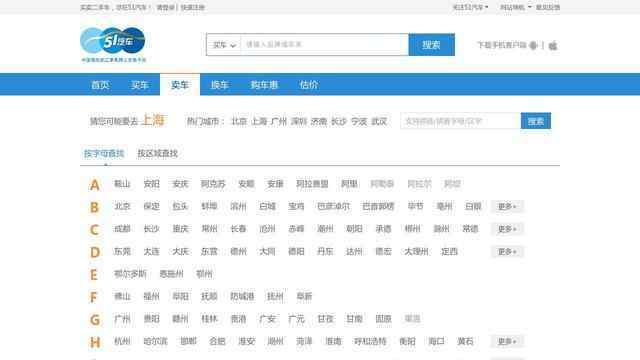Select city 丹东 in row D
Image resolution: width=640 pixels, height=360 pixels.
tap(325, 251)
